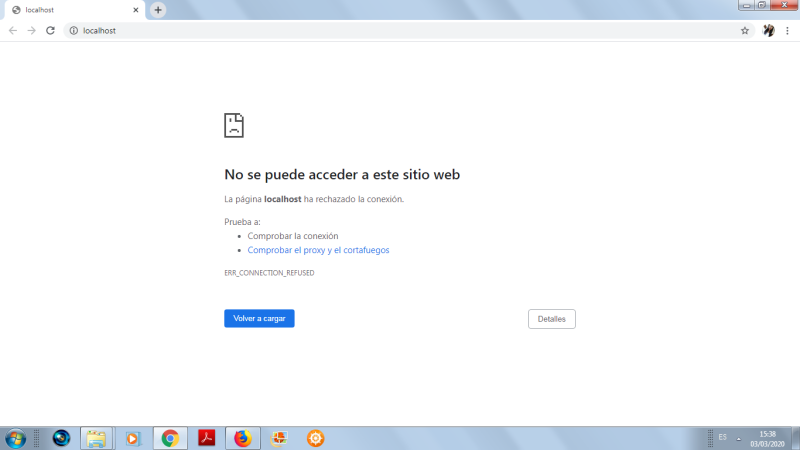The image size is (800, 450).
Task: Select the localhost tab
Action: point(74,10)
